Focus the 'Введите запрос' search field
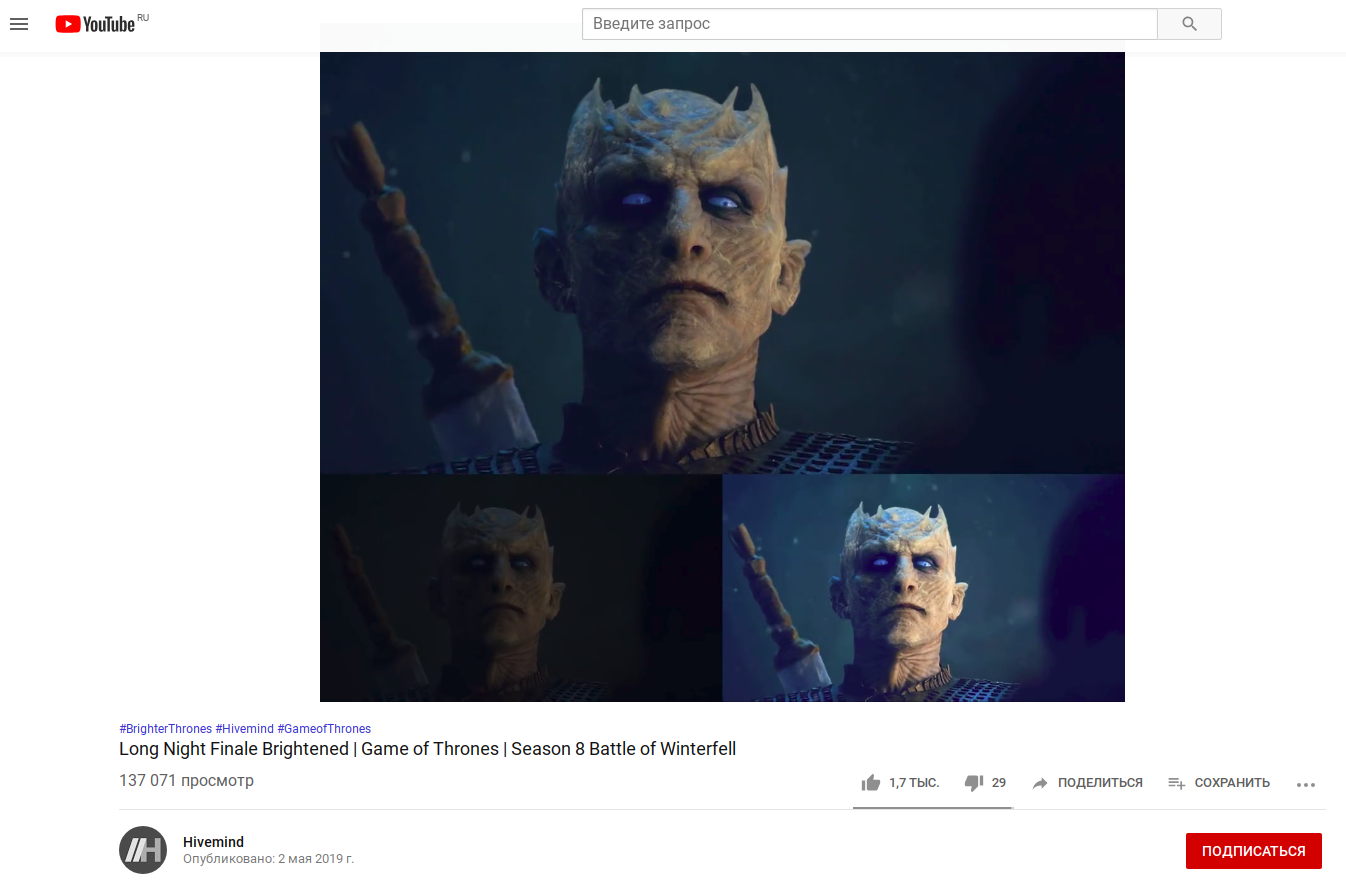This screenshot has height=888, width=1346. click(870, 24)
